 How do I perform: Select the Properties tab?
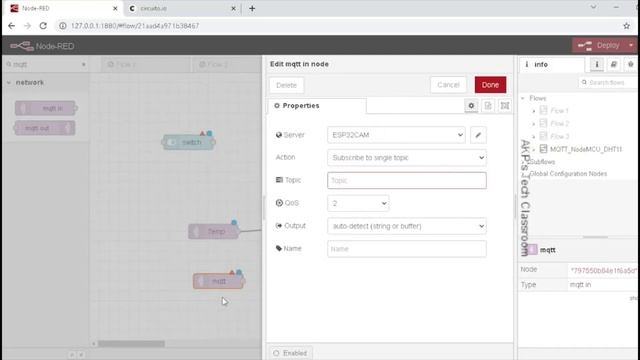click(x=317, y=106)
